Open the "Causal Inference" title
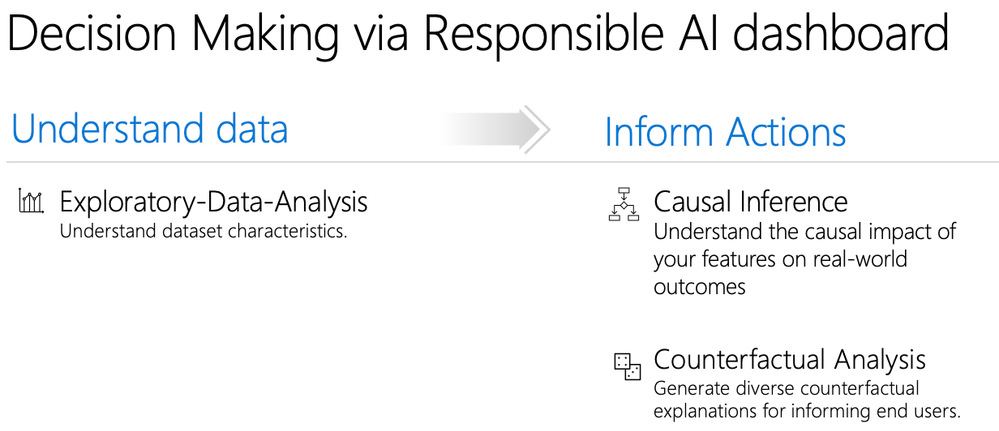 click(751, 201)
